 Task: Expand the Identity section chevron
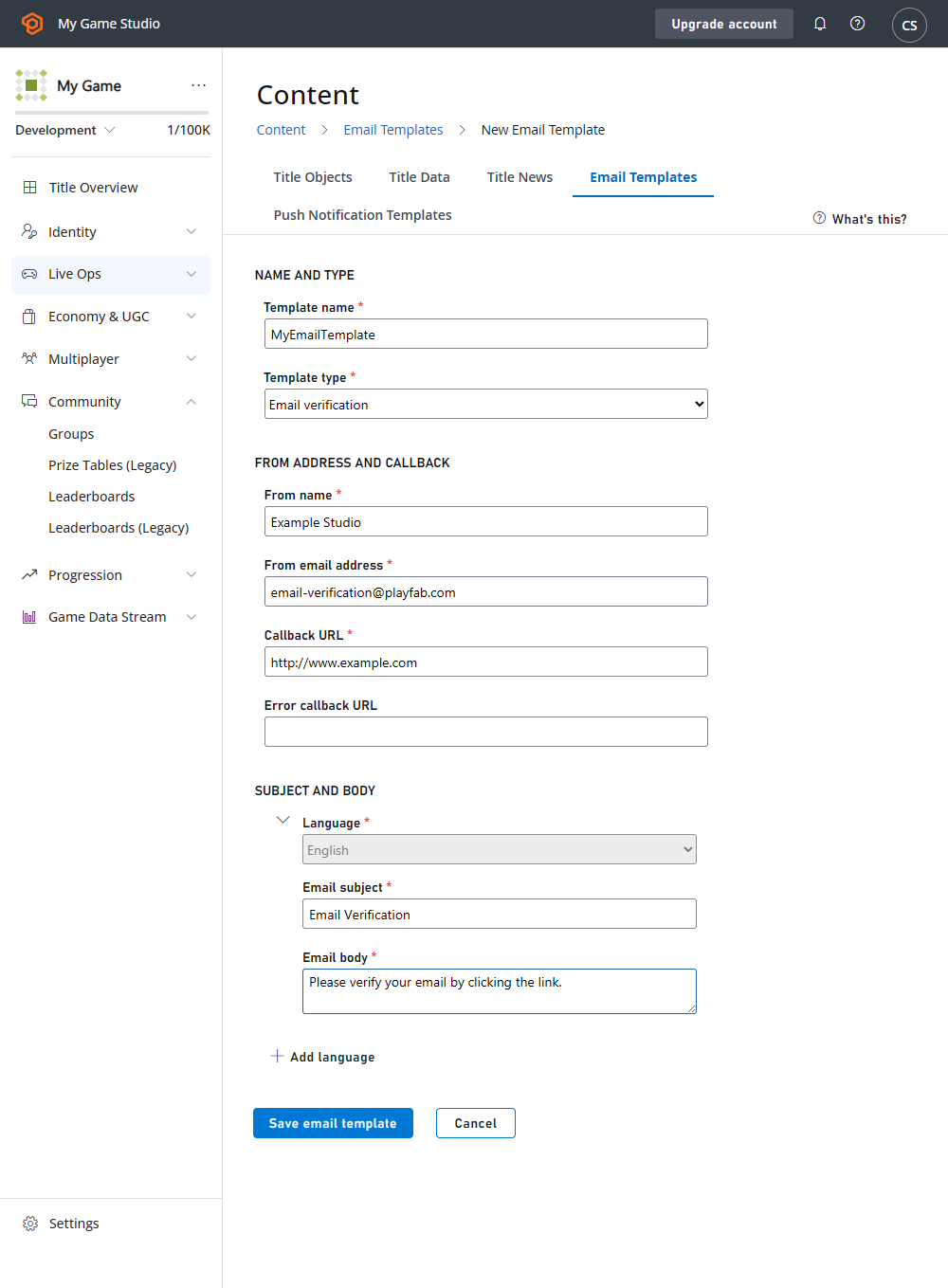191,231
